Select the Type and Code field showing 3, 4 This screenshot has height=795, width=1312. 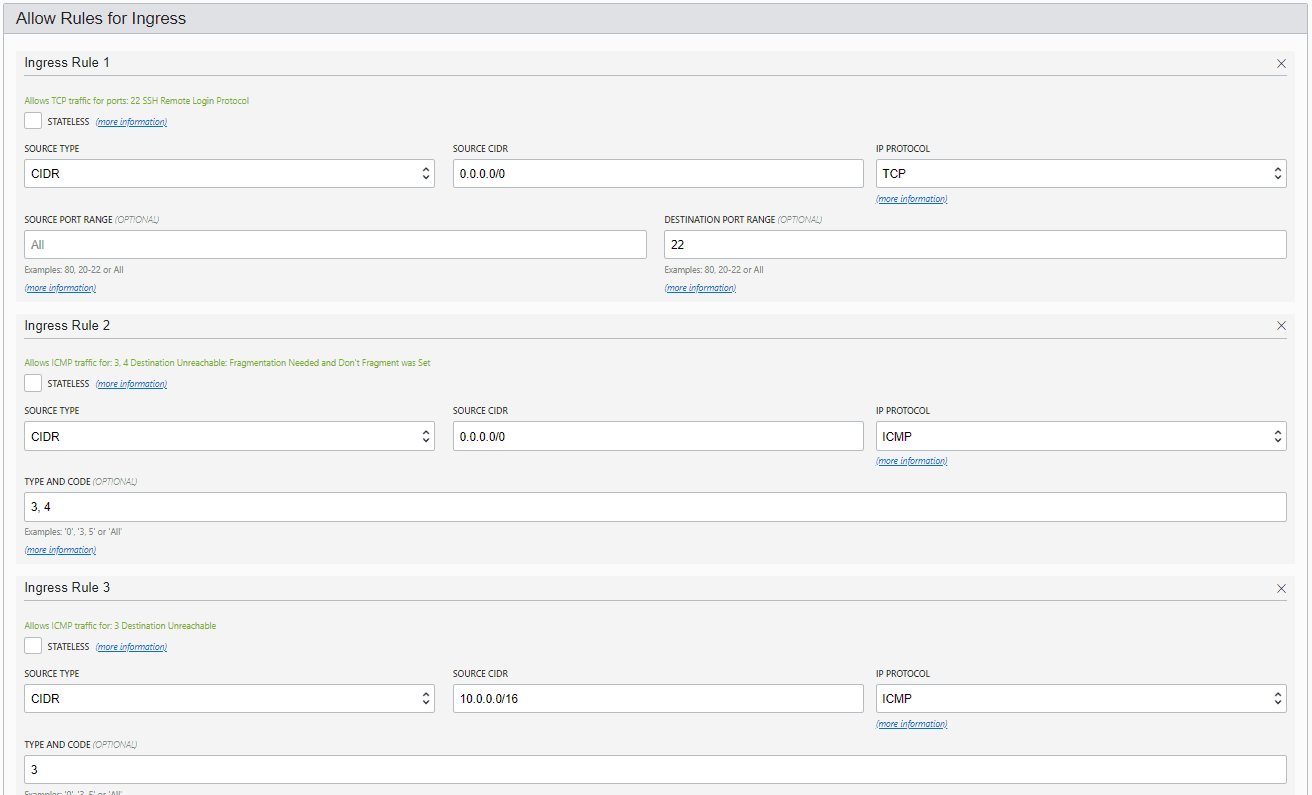click(655, 506)
